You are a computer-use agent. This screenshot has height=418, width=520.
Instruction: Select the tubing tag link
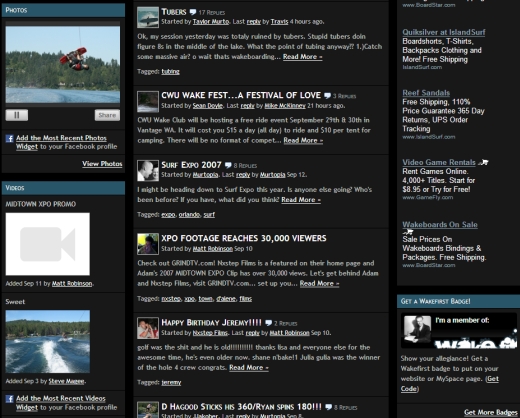[170, 71]
